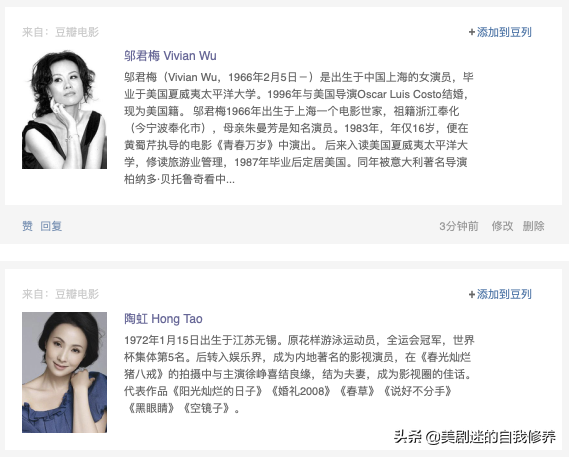Viewport: 569px width, 457px height.
Task: Click Vivian Wu biography paragraph text
Action: point(299,128)
